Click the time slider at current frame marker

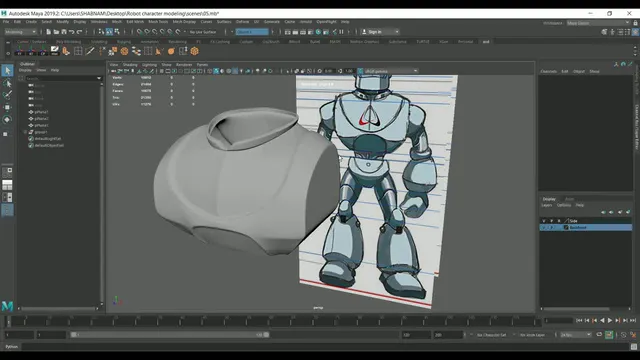click(8, 321)
